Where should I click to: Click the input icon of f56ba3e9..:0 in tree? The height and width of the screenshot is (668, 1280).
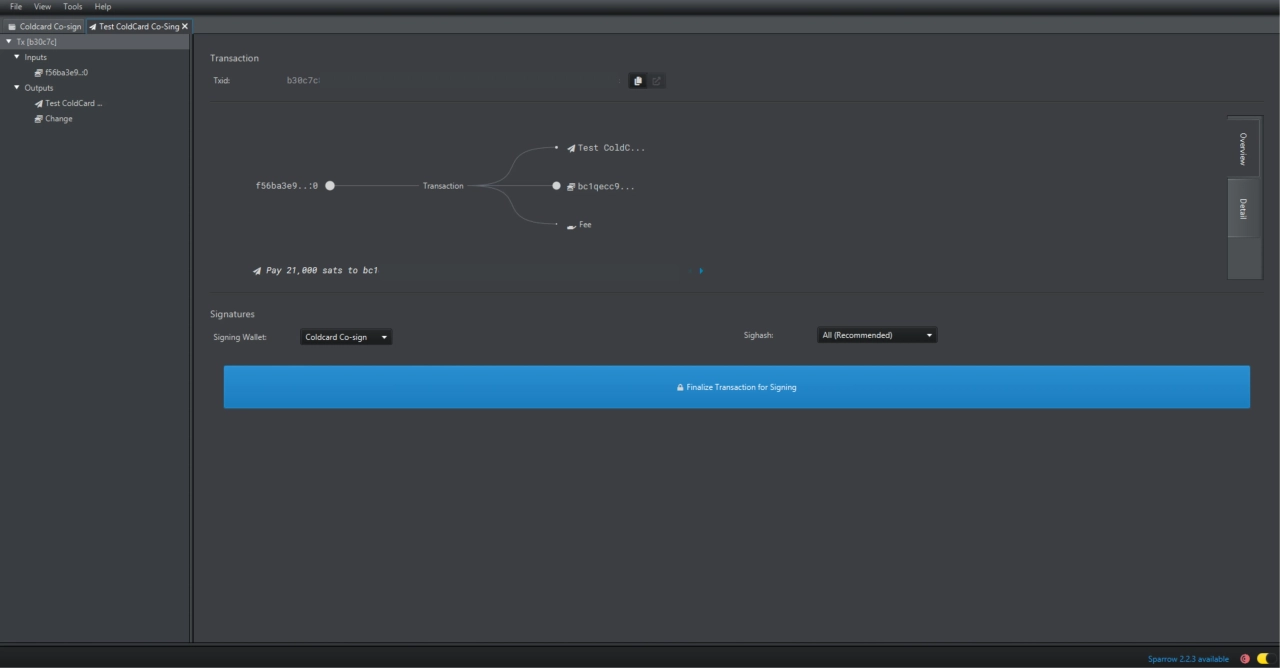[38, 73]
